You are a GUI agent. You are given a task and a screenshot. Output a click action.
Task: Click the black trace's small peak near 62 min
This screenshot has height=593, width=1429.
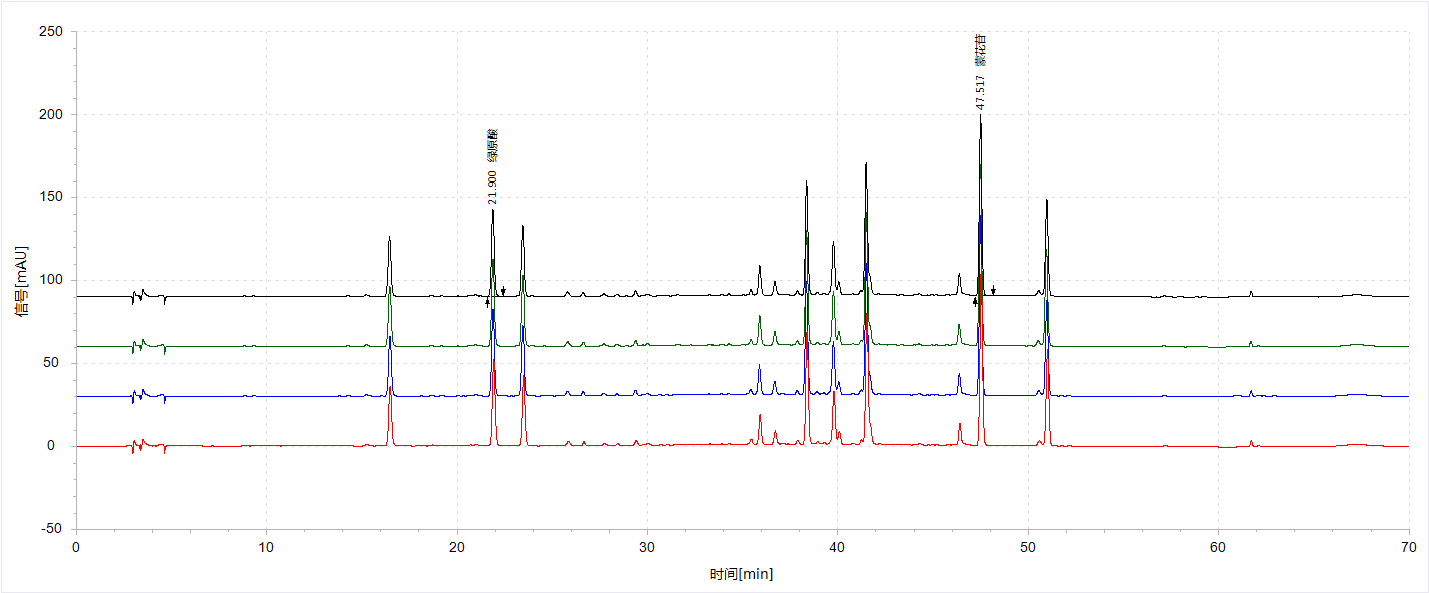[1251, 292]
